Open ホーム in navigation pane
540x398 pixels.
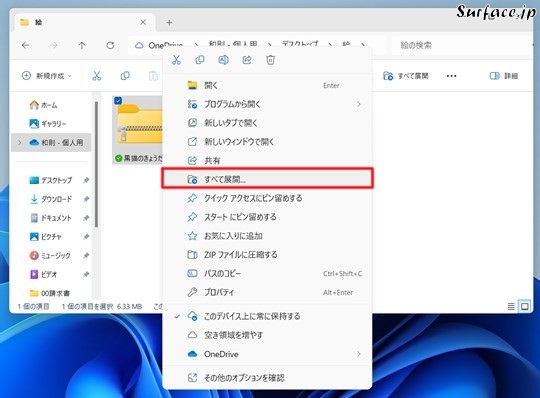pyautogui.click(x=43, y=105)
